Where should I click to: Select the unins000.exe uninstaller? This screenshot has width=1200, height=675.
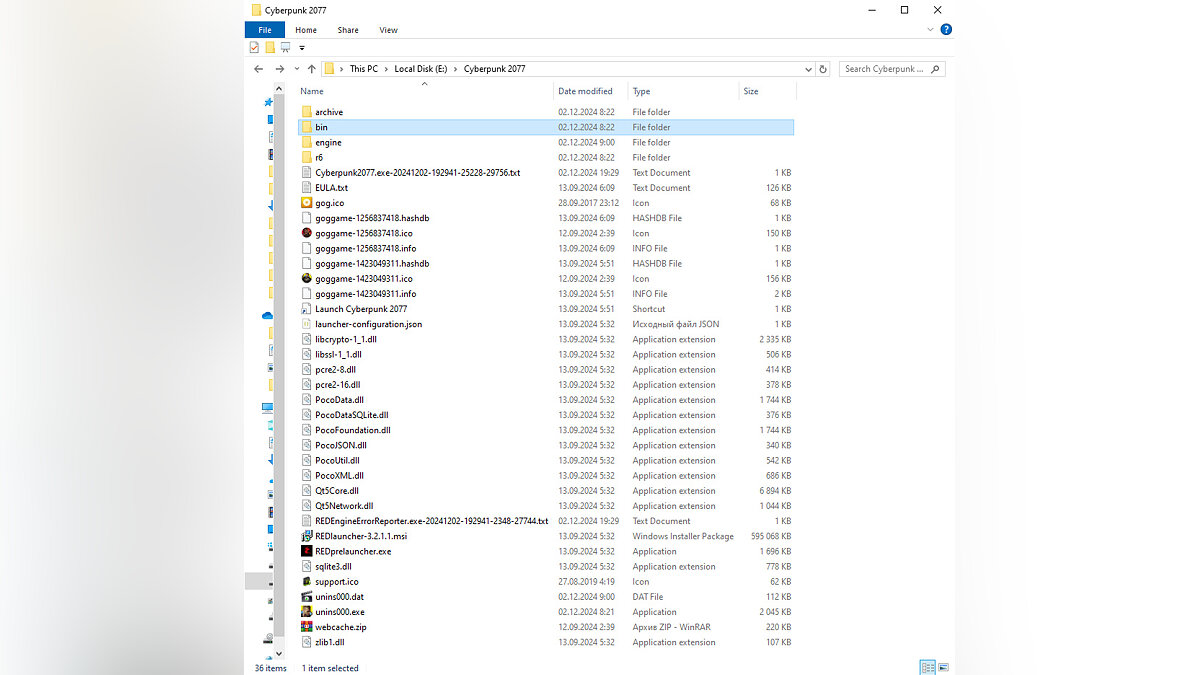click(x=339, y=612)
